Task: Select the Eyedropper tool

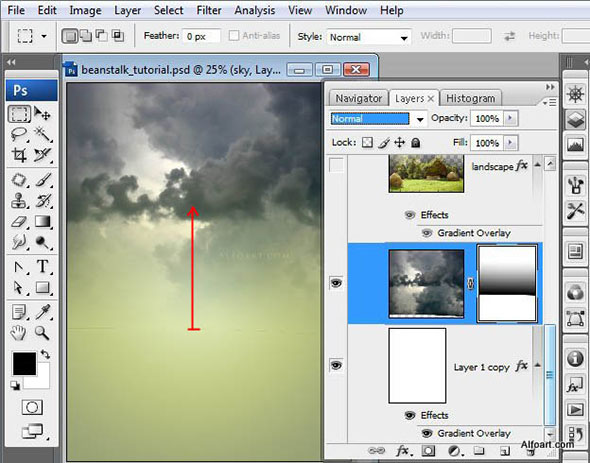Action: [x=43, y=312]
